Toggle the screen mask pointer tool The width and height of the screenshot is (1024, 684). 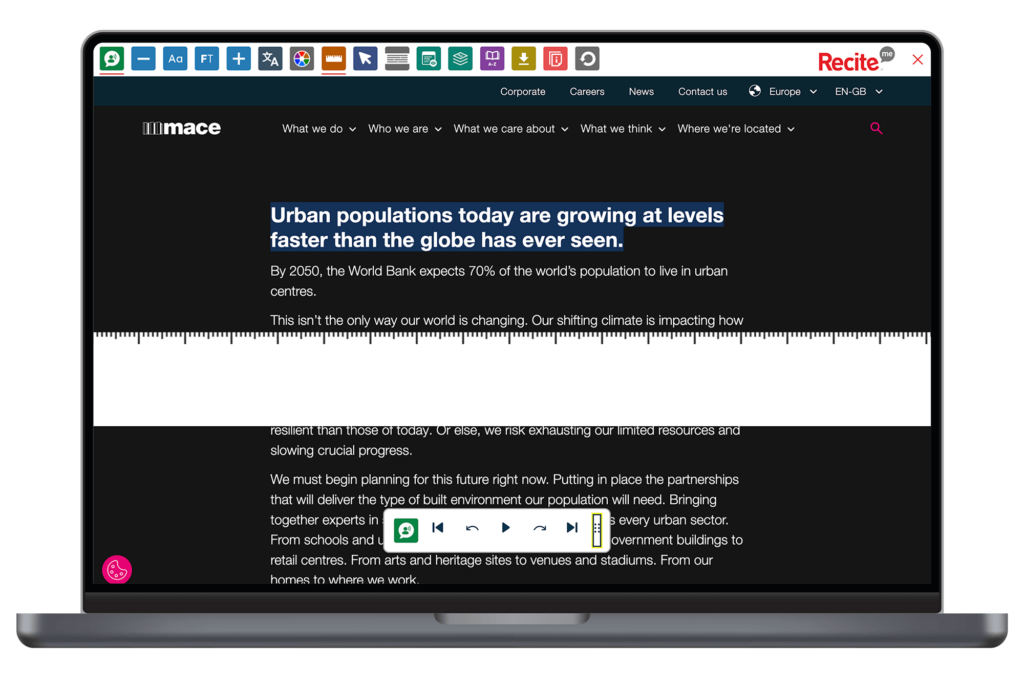click(x=365, y=58)
